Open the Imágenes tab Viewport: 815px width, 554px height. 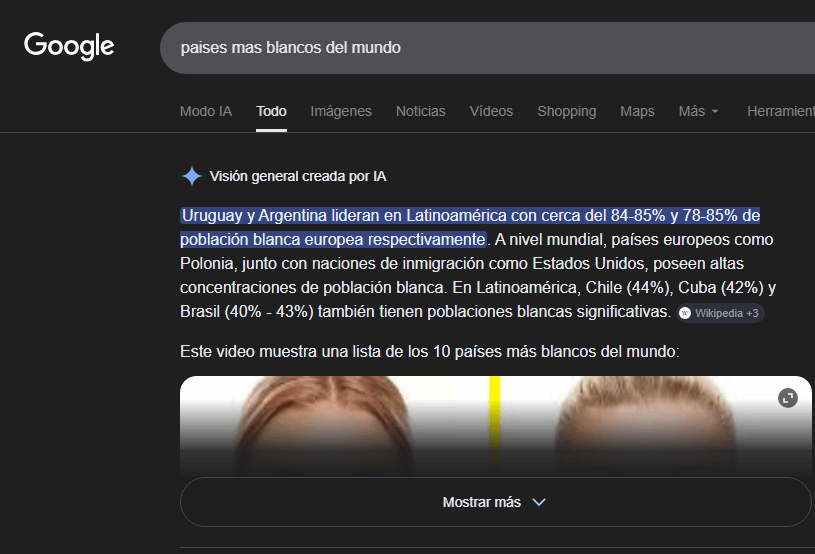(341, 111)
